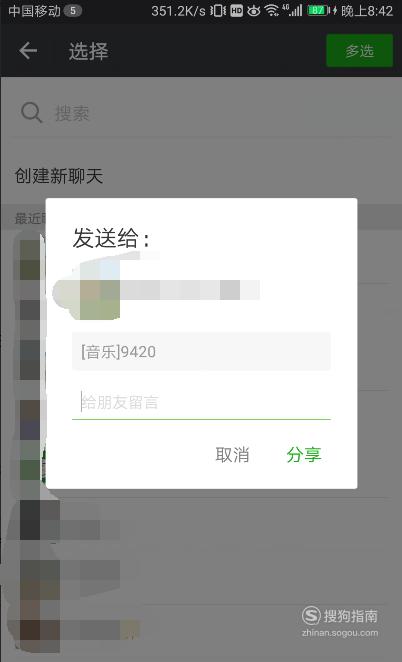
Task: Tap the 多选 multi-select button
Action: tap(359, 51)
